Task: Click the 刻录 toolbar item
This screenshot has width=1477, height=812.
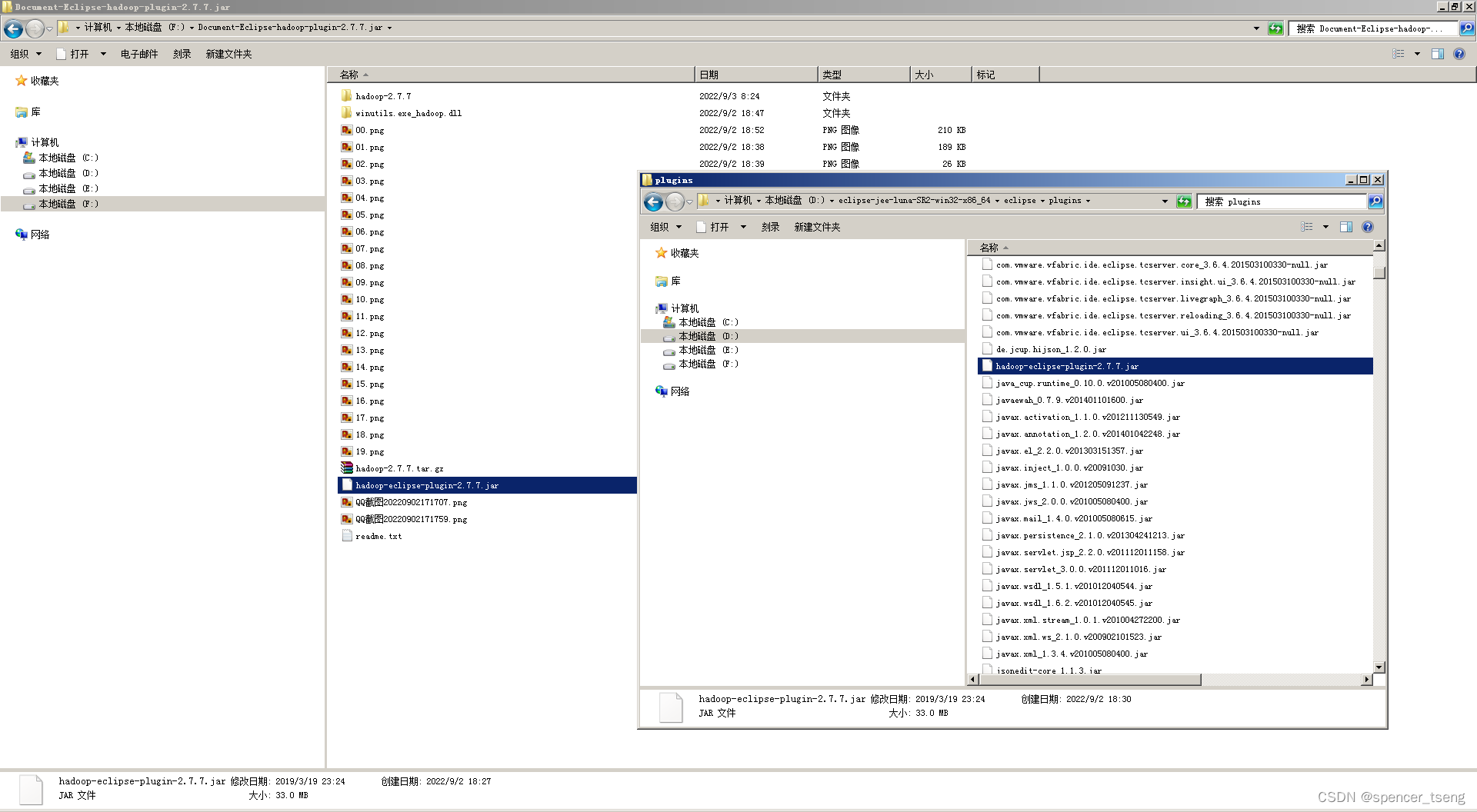Action: 182,54
